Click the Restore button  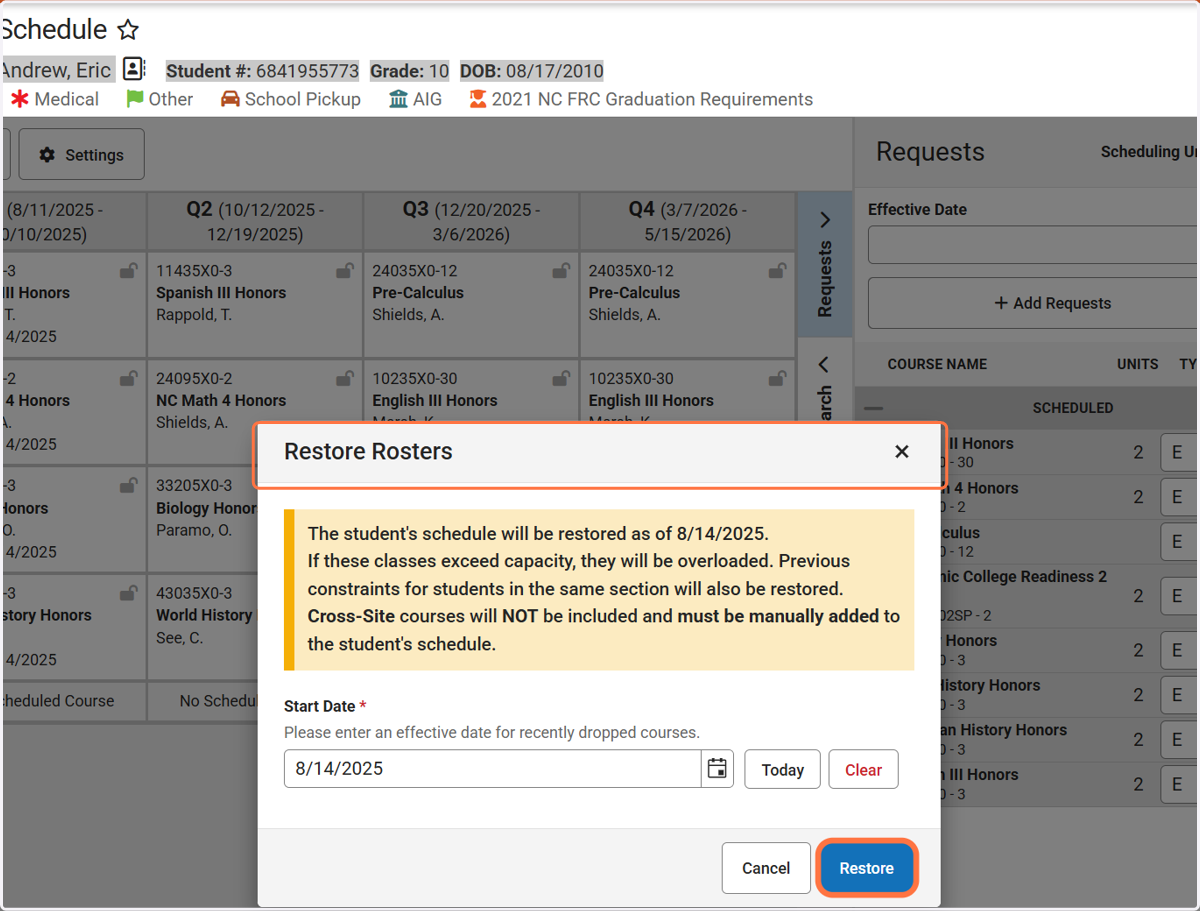coord(866,867)
